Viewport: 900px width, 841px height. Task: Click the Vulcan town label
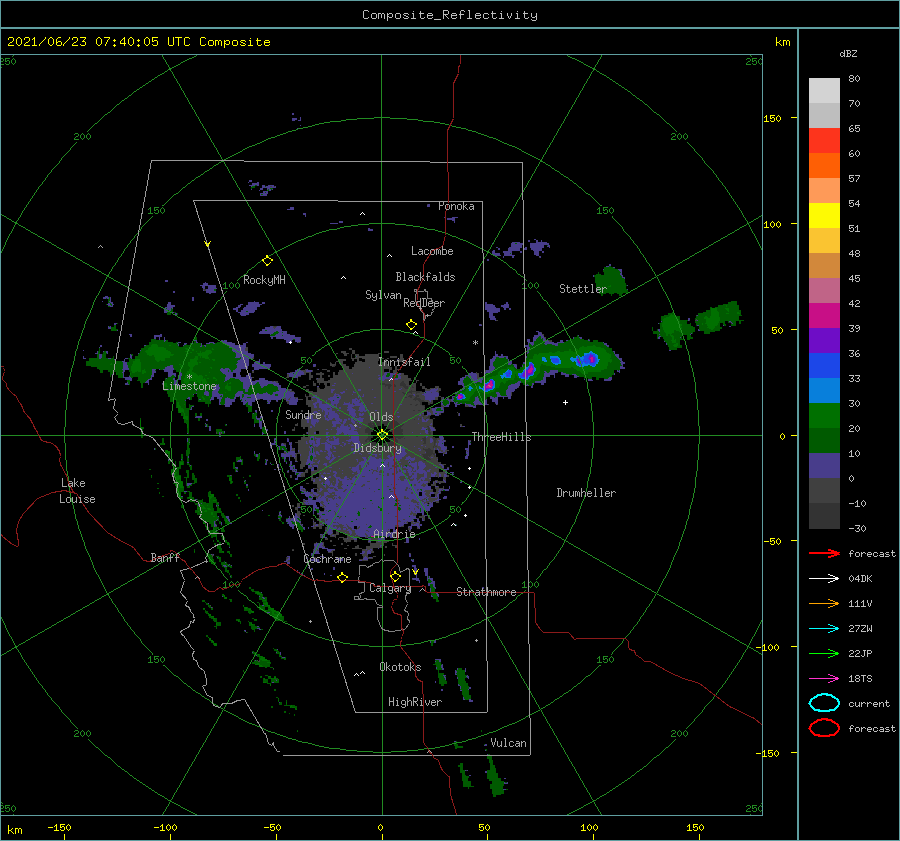click(x=509, y=743)
